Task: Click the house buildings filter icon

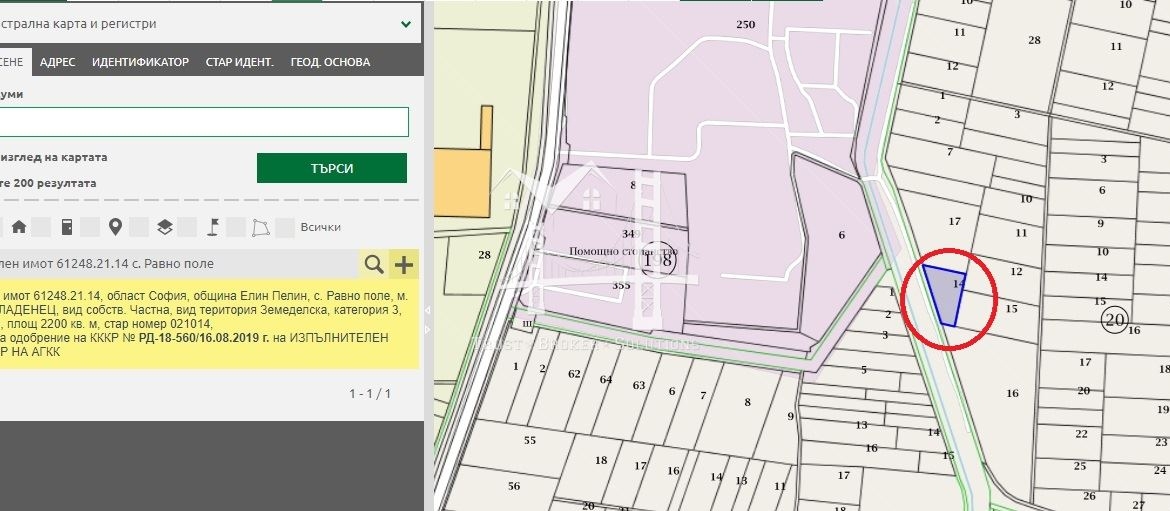Action: point(19,227)
